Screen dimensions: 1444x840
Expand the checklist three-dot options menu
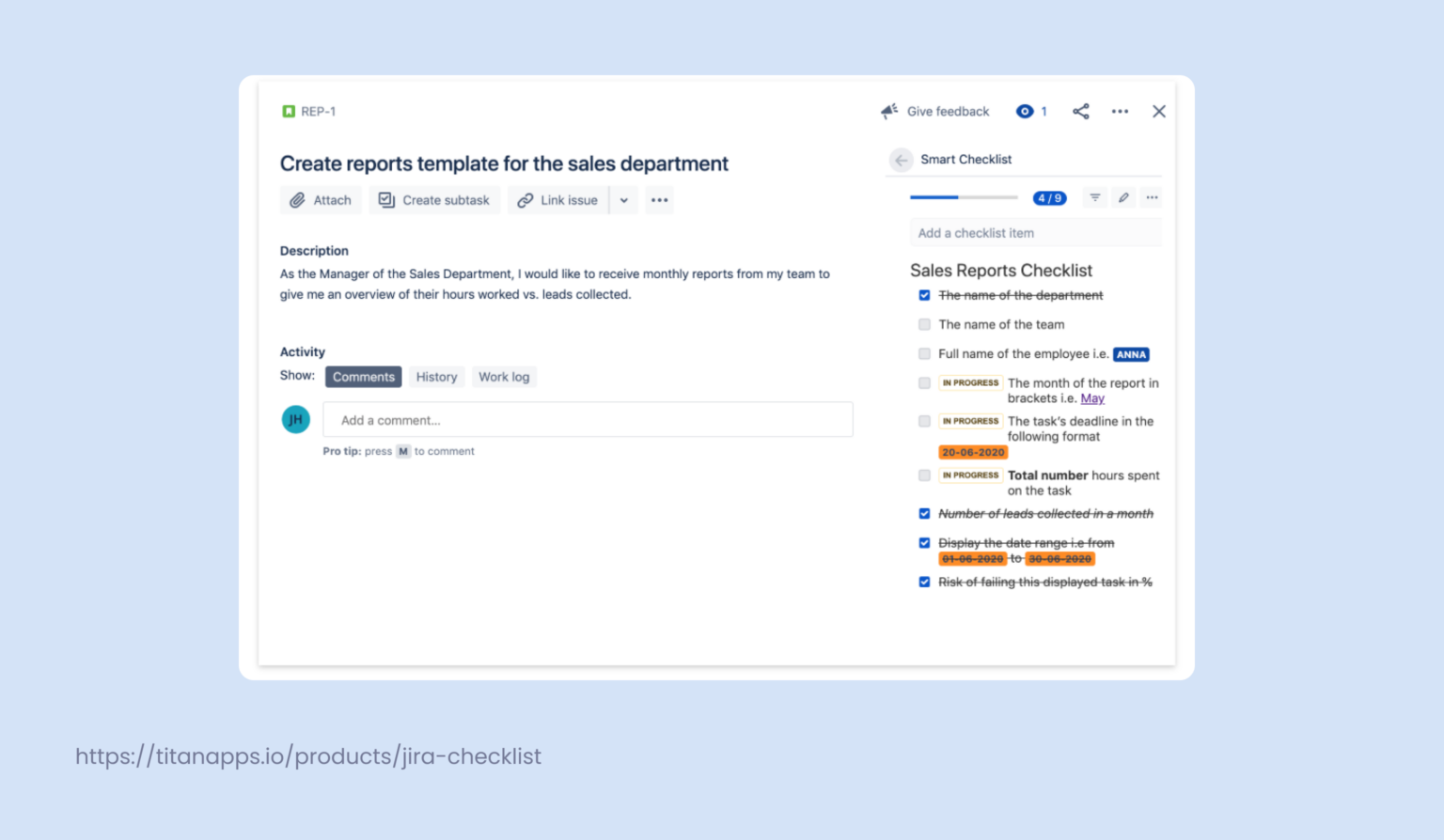1151,197
